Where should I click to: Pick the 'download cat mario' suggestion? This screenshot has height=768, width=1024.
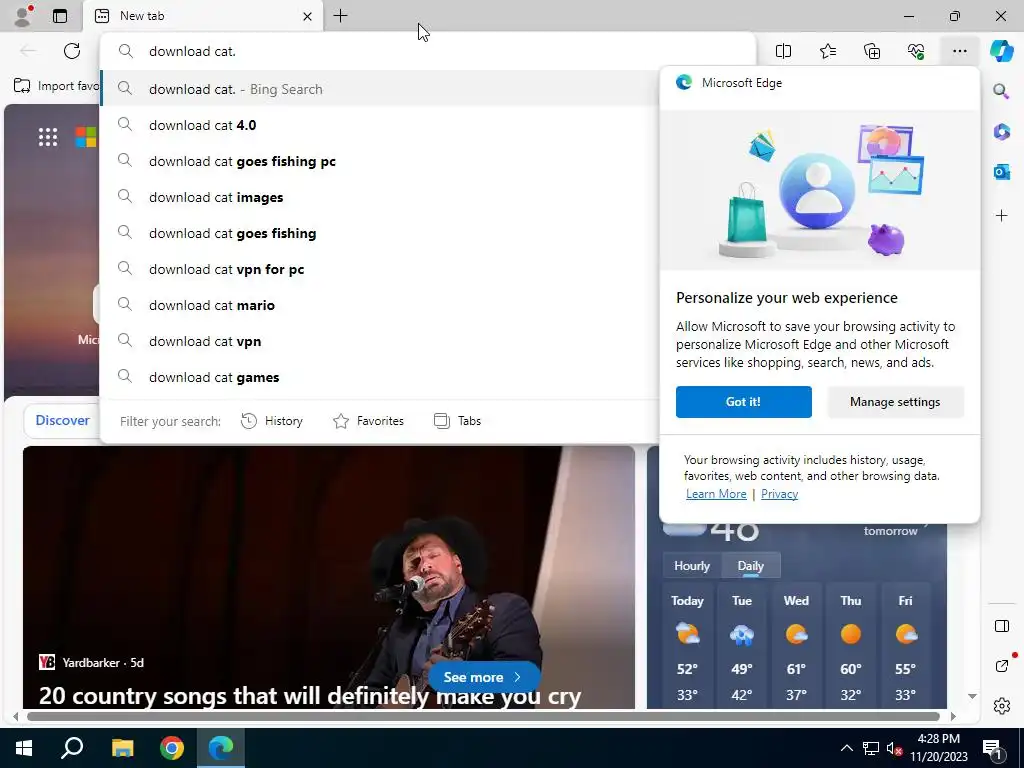click(x=380, y=304)
